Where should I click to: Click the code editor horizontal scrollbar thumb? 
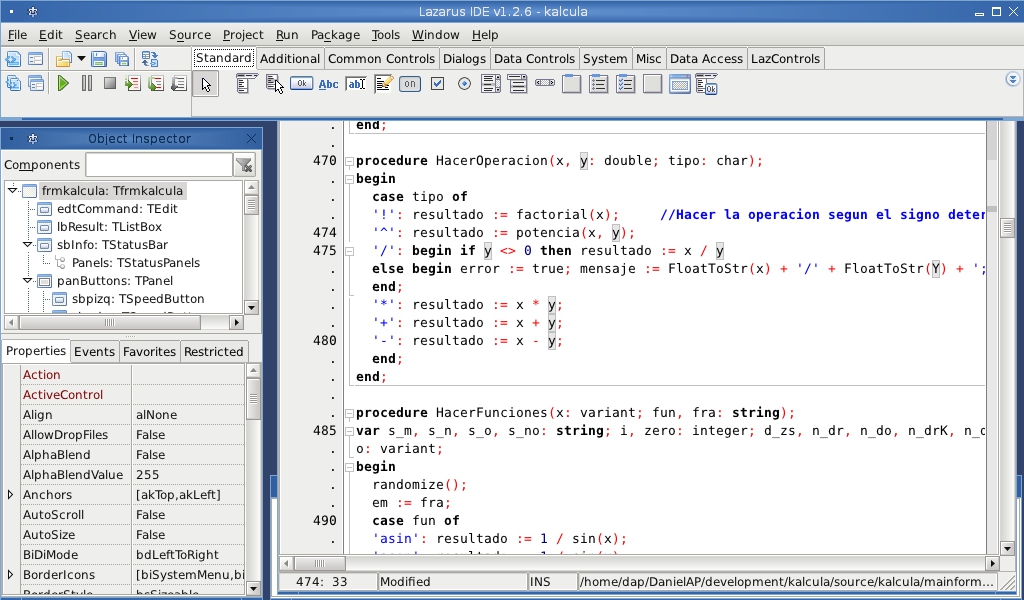[319, 563]
